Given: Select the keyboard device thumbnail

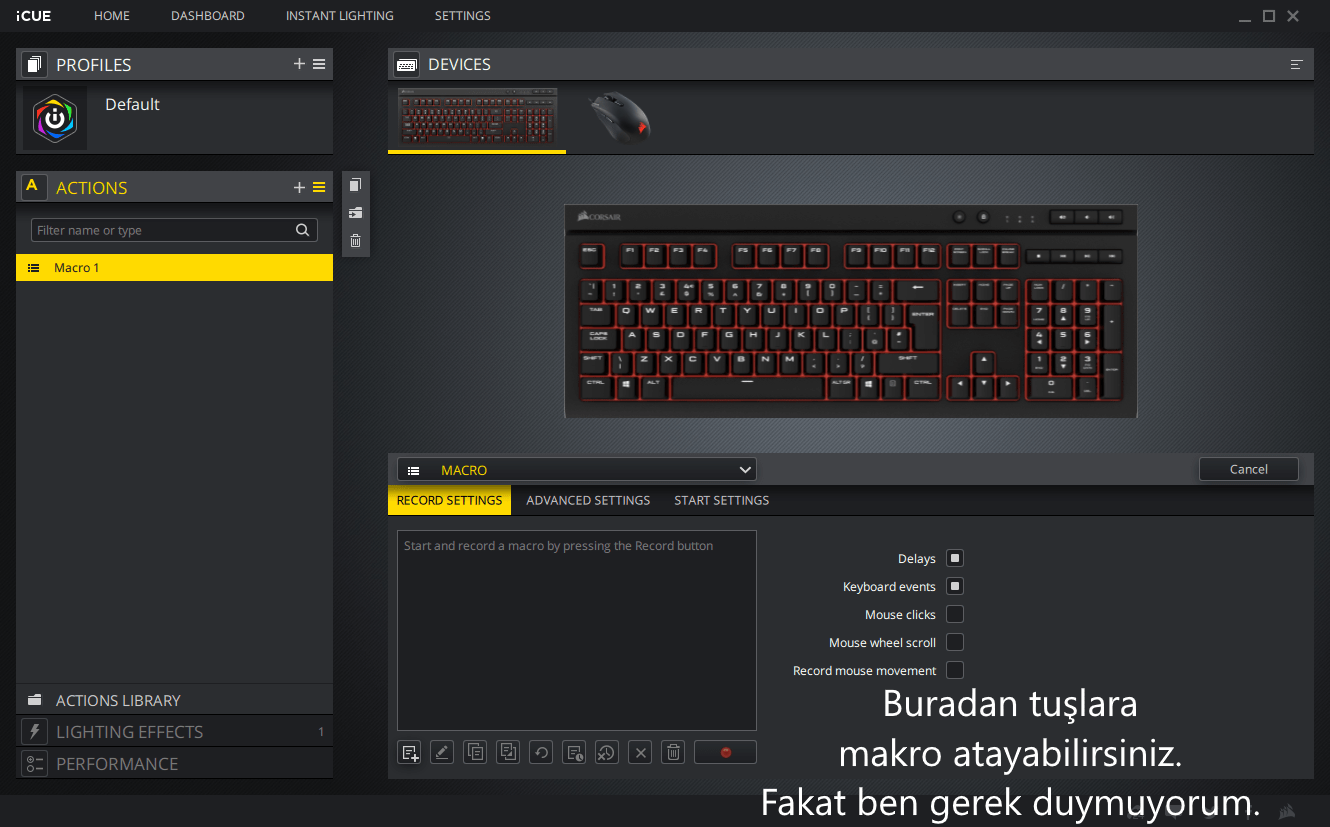Looking at the screenshot, I should point(477,118).
